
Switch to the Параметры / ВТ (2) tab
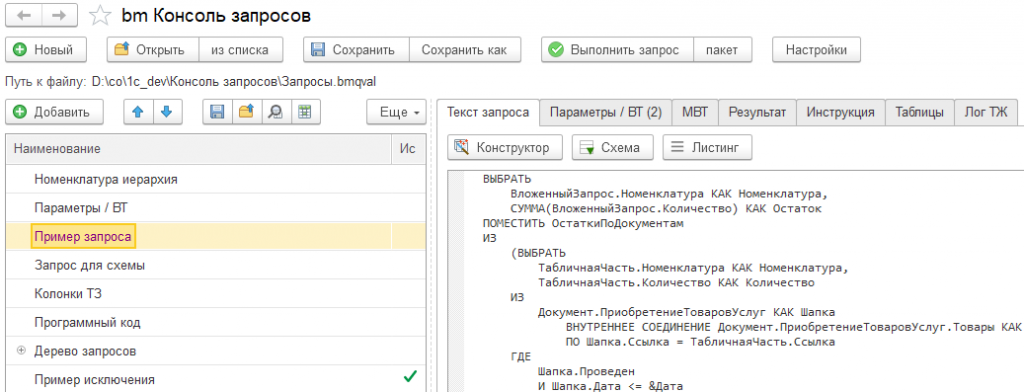pyautogui.click(x=605, y=112)
